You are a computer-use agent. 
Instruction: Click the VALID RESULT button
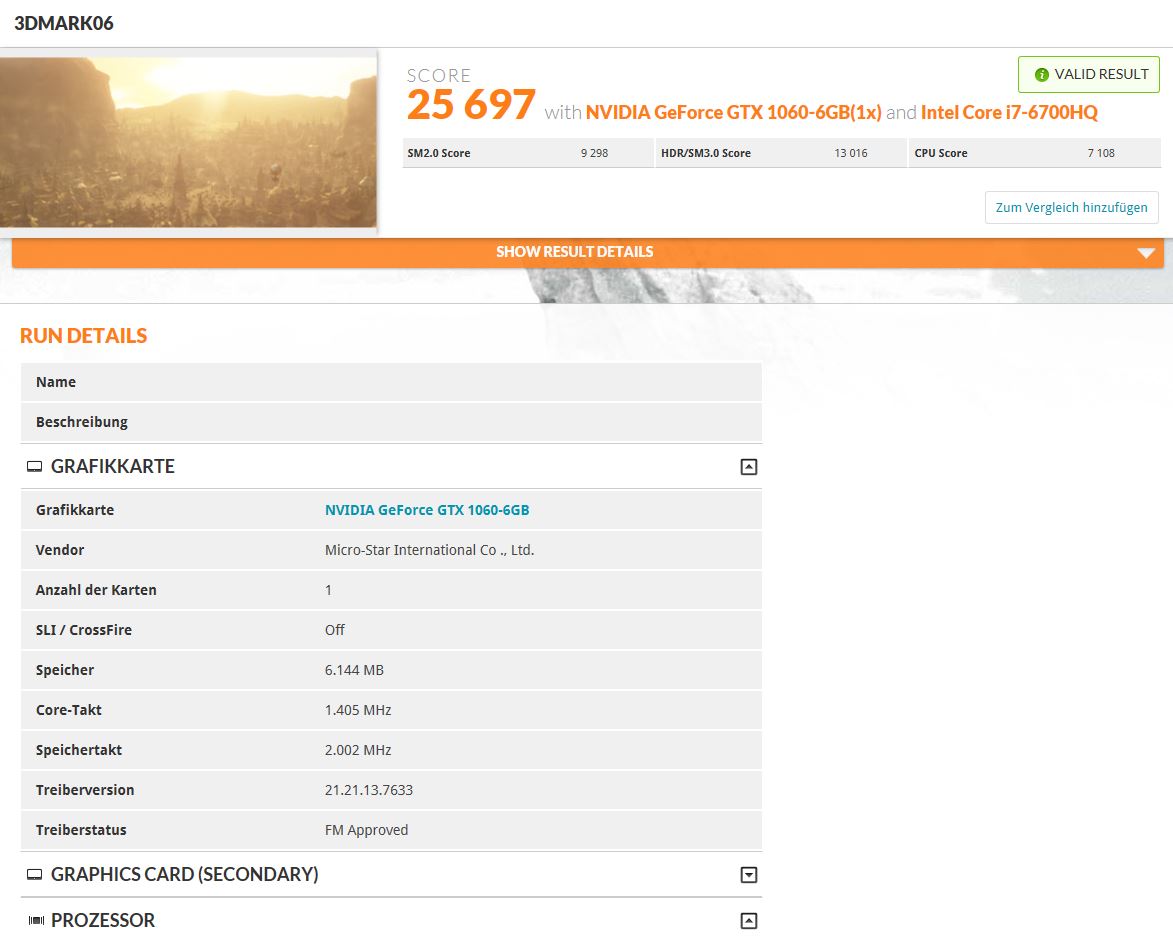coord(1088,75)
